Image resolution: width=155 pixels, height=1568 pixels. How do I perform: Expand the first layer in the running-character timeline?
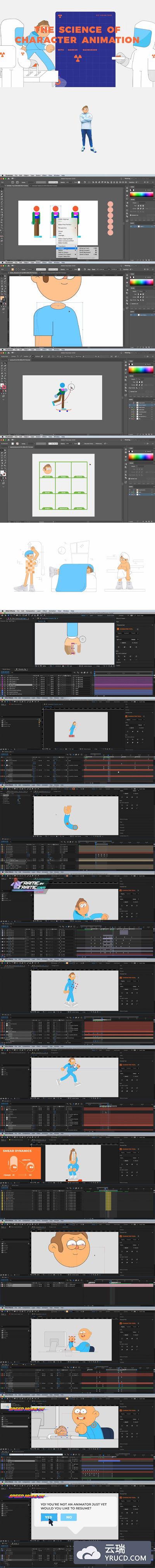(x=5, y=1109)
